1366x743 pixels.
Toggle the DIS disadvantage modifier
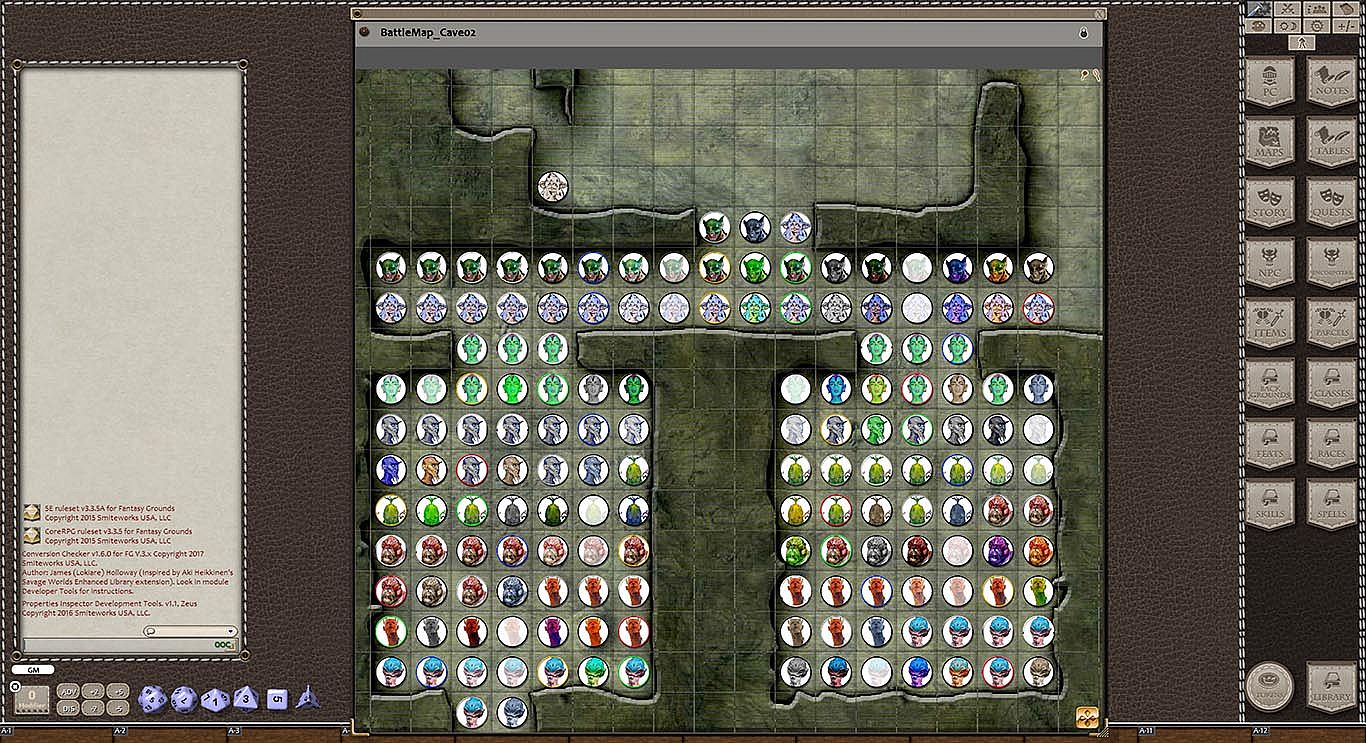pyautogui.click(x=68, y=708)
